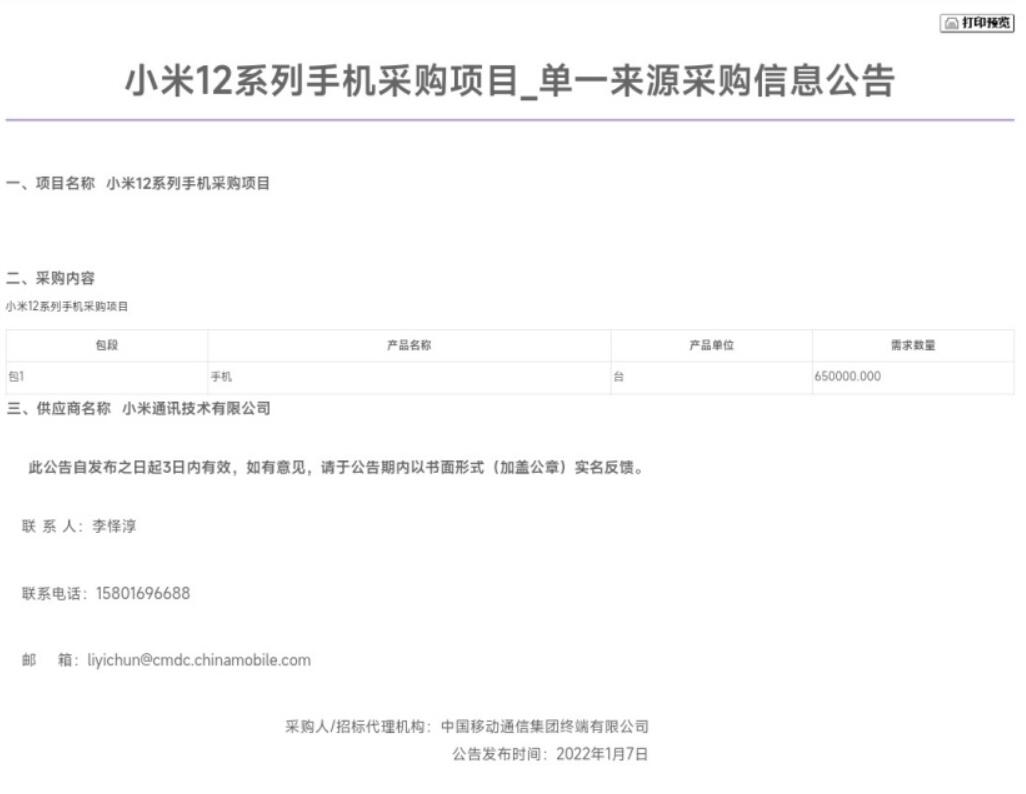Click the small subtitle 小米12系列手机采购项目 under 采购内容
The width and height of the screenshot is (1026, 794).
pos(67,306)
